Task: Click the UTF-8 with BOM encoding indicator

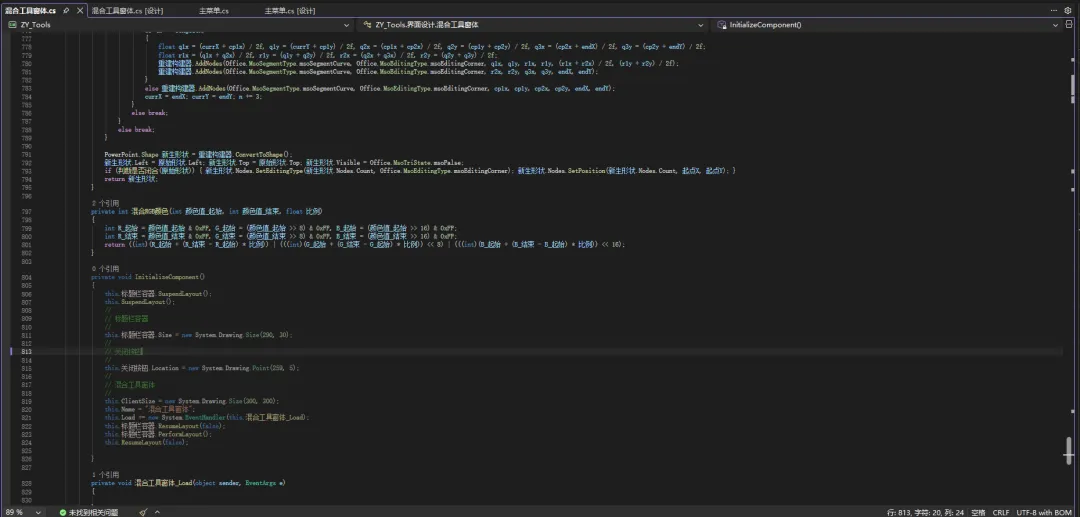Action: point(1044,512)
